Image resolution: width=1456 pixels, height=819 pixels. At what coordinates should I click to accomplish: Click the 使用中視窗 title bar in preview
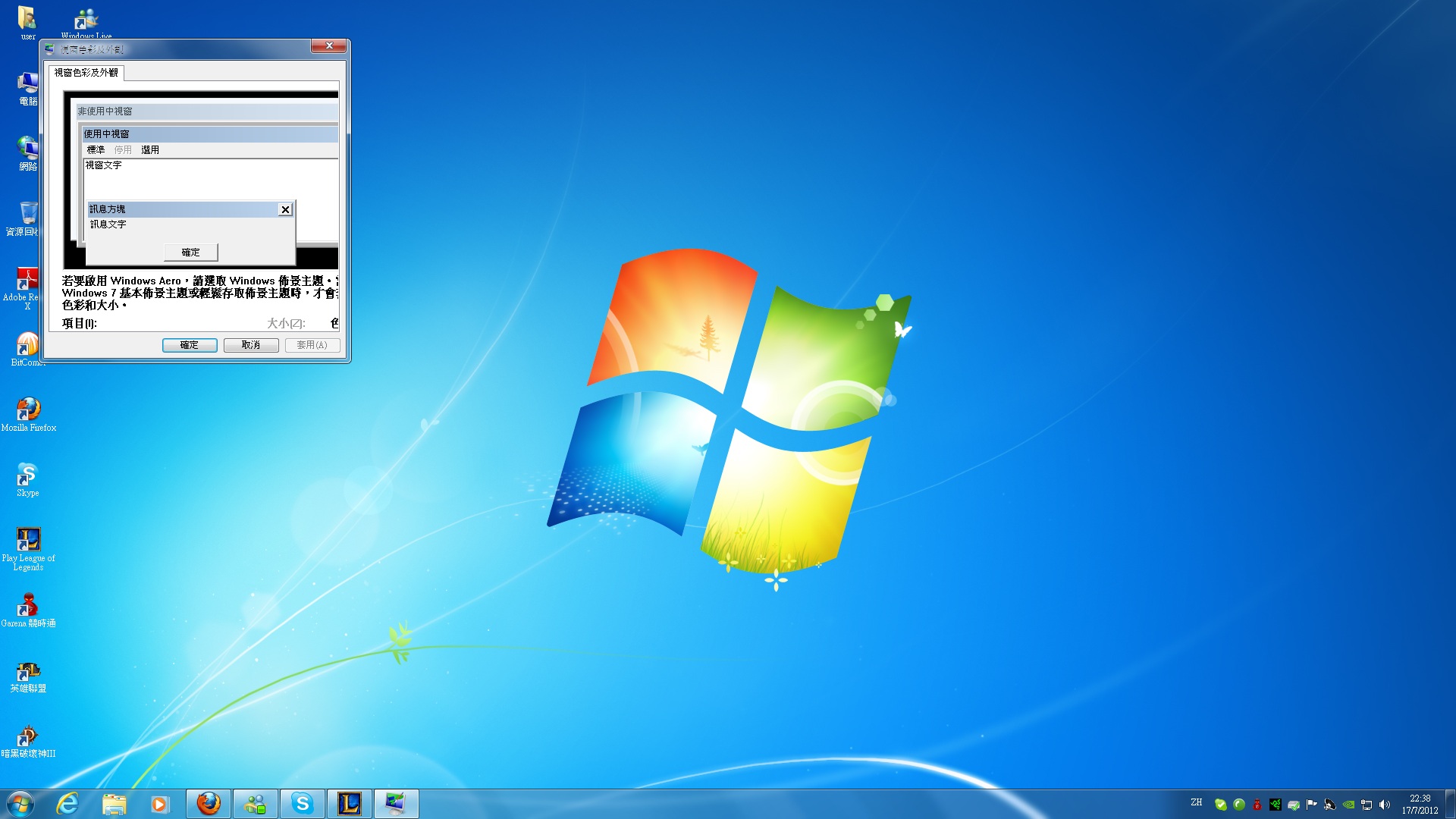[x=210, y=134]
